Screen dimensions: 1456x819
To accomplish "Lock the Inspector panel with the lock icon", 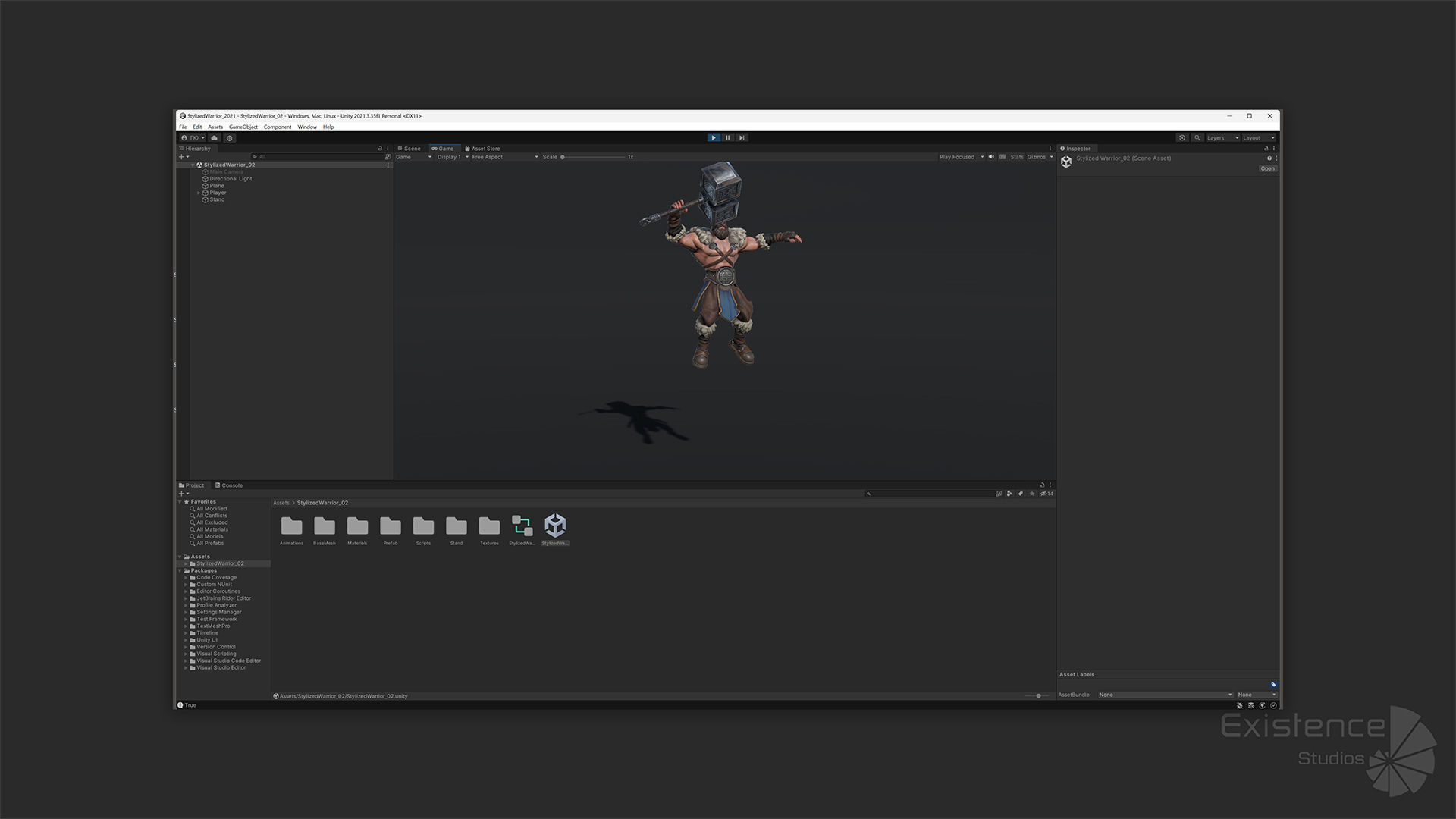I will (x=1266, y=149).
